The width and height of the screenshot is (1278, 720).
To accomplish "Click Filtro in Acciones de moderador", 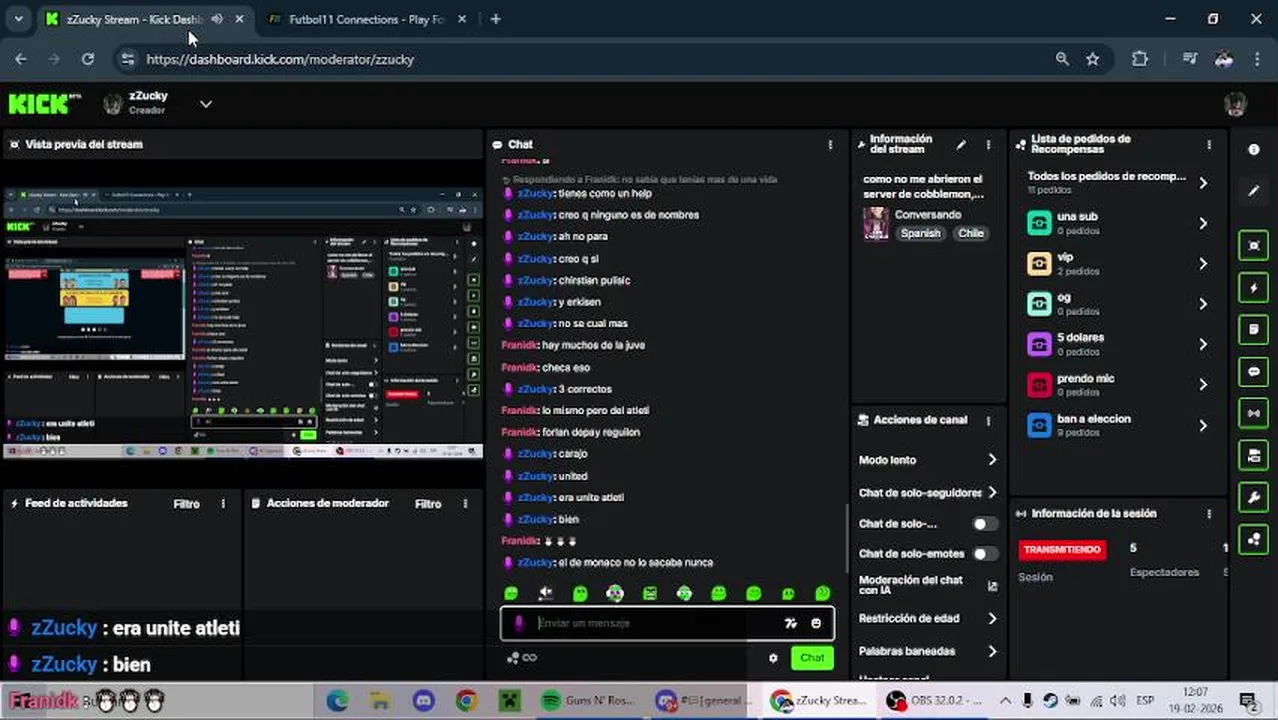I will pos(428,504).
